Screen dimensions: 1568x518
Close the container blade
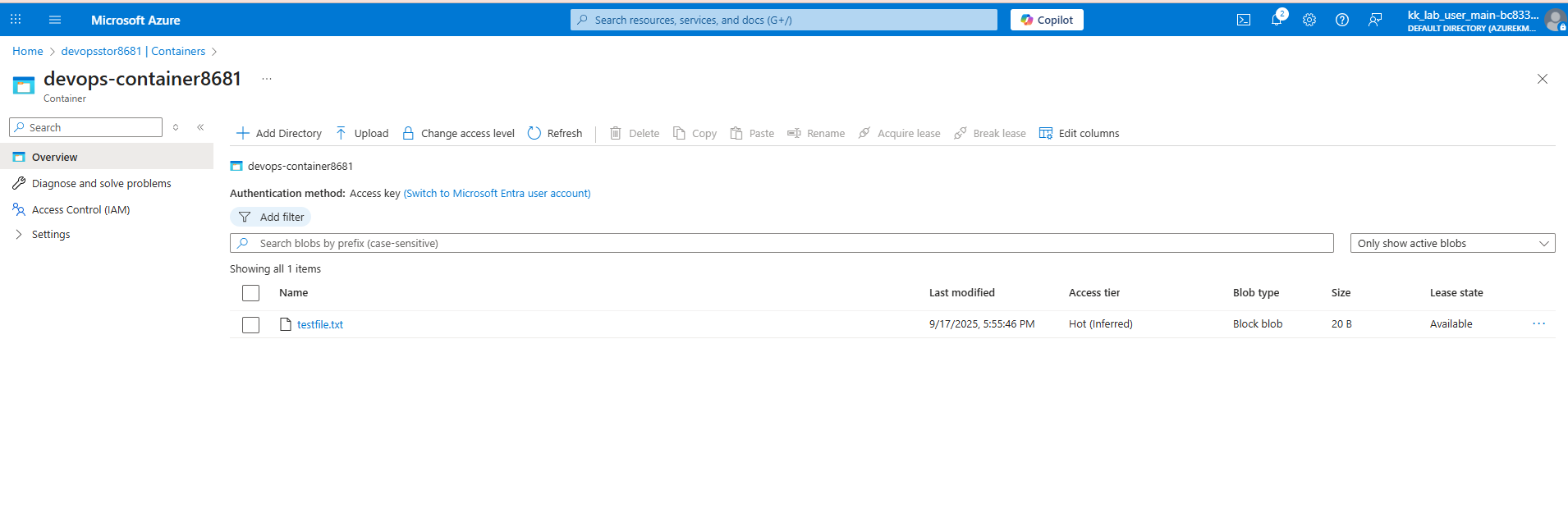coord(1543,79)
